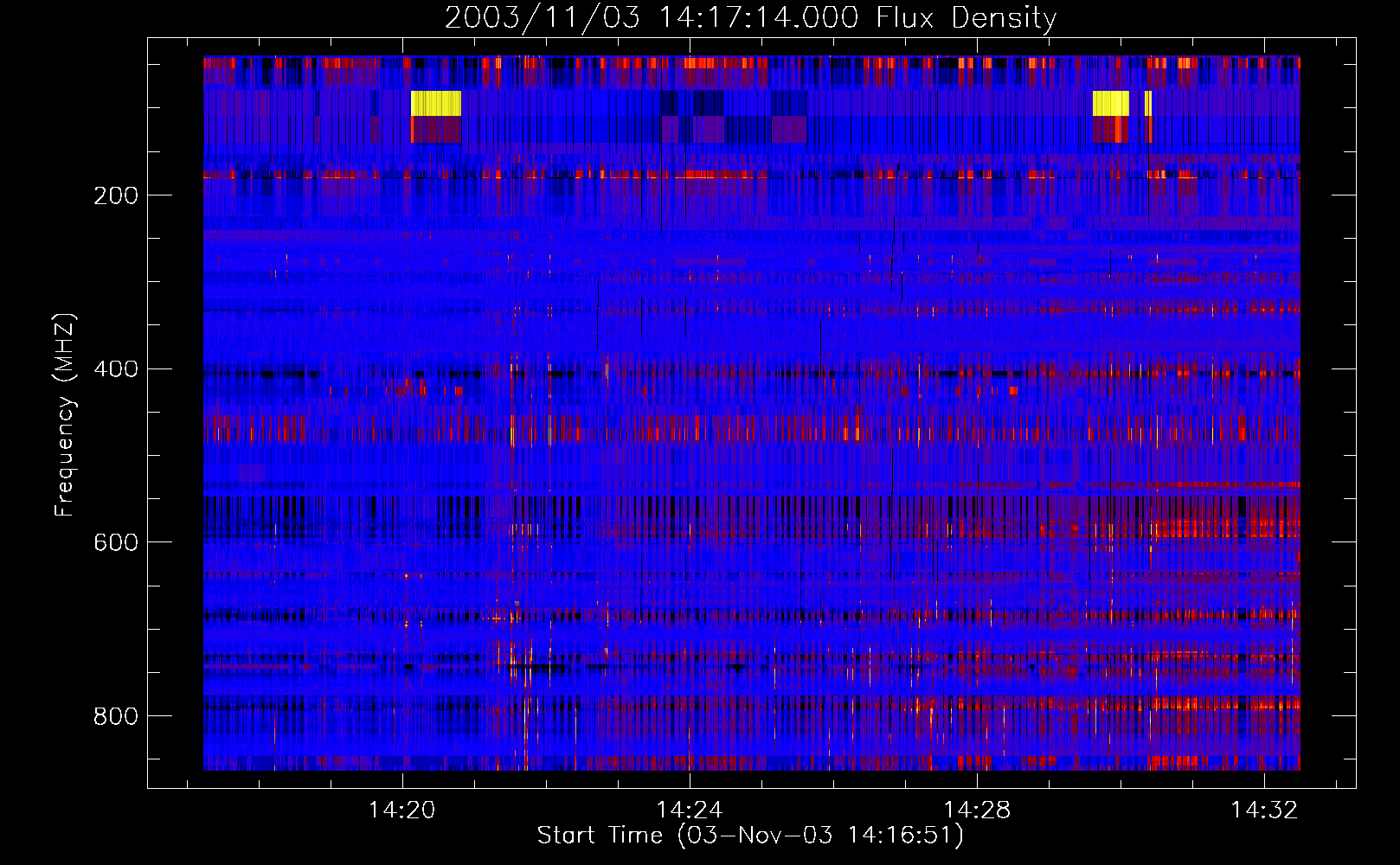Click the wide yellow burst block near 14:30
The image size is (1400, 865).
pyautogui.click(x=1111, y=103)
